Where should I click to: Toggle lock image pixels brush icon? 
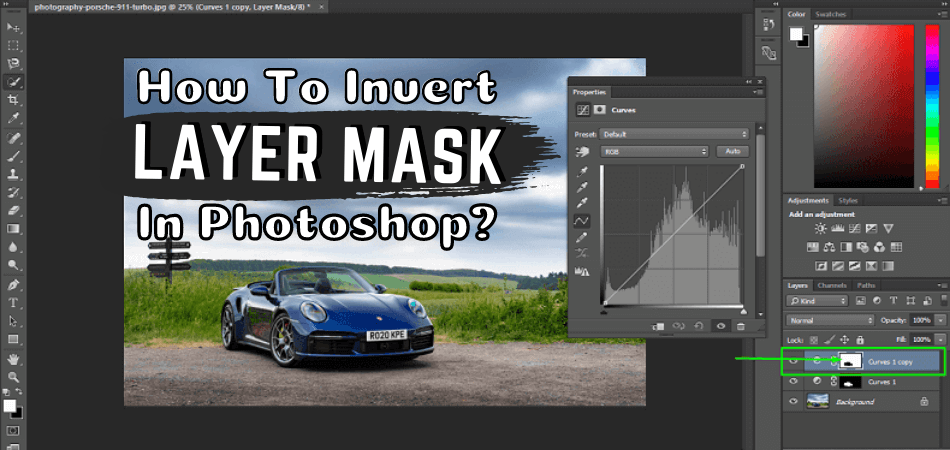[829, 340]
